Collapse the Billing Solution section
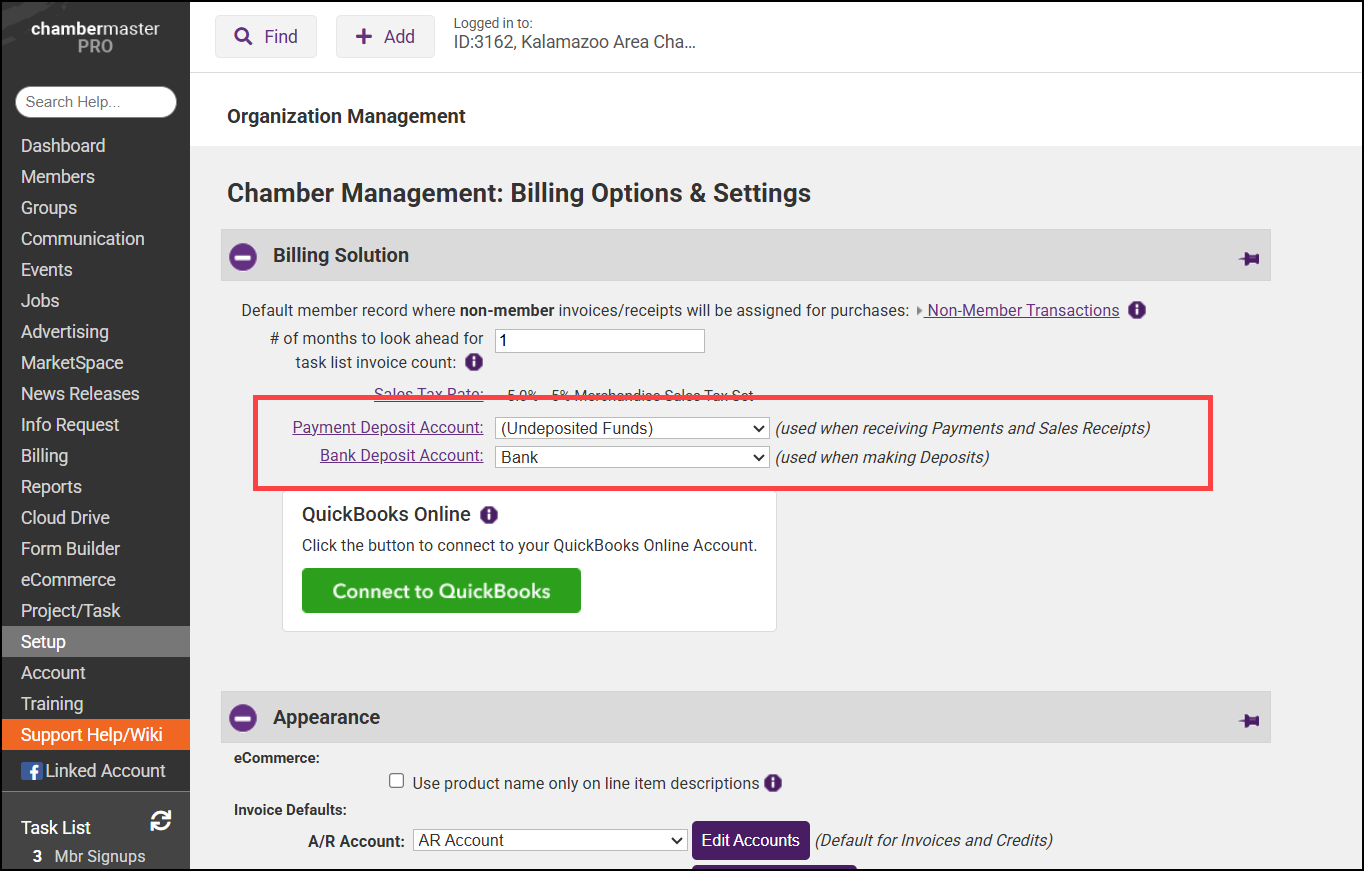This screenshot has height=871, width=1364. point(243,256)
